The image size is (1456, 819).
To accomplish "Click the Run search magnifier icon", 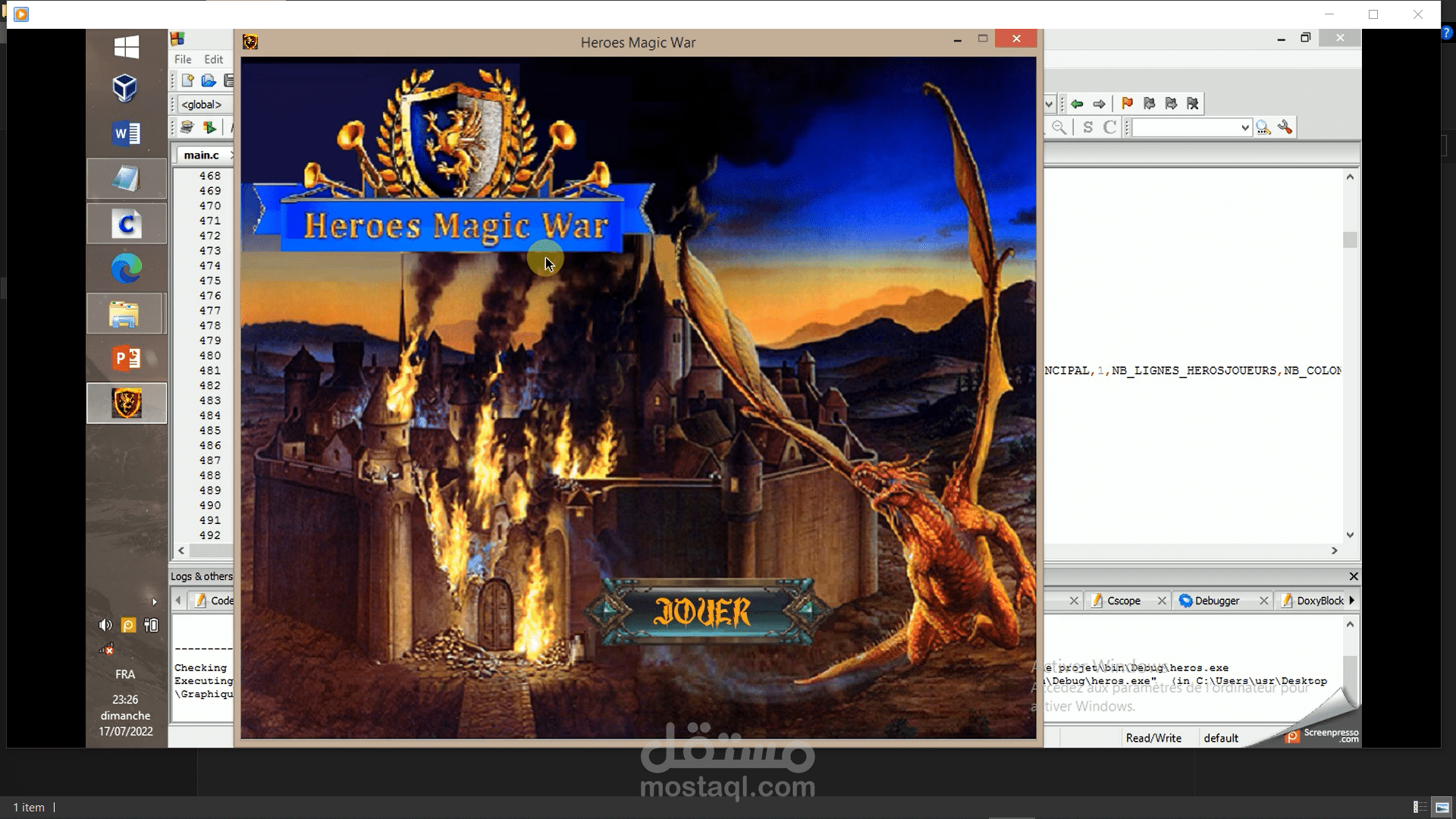I will coord(1263,127).
